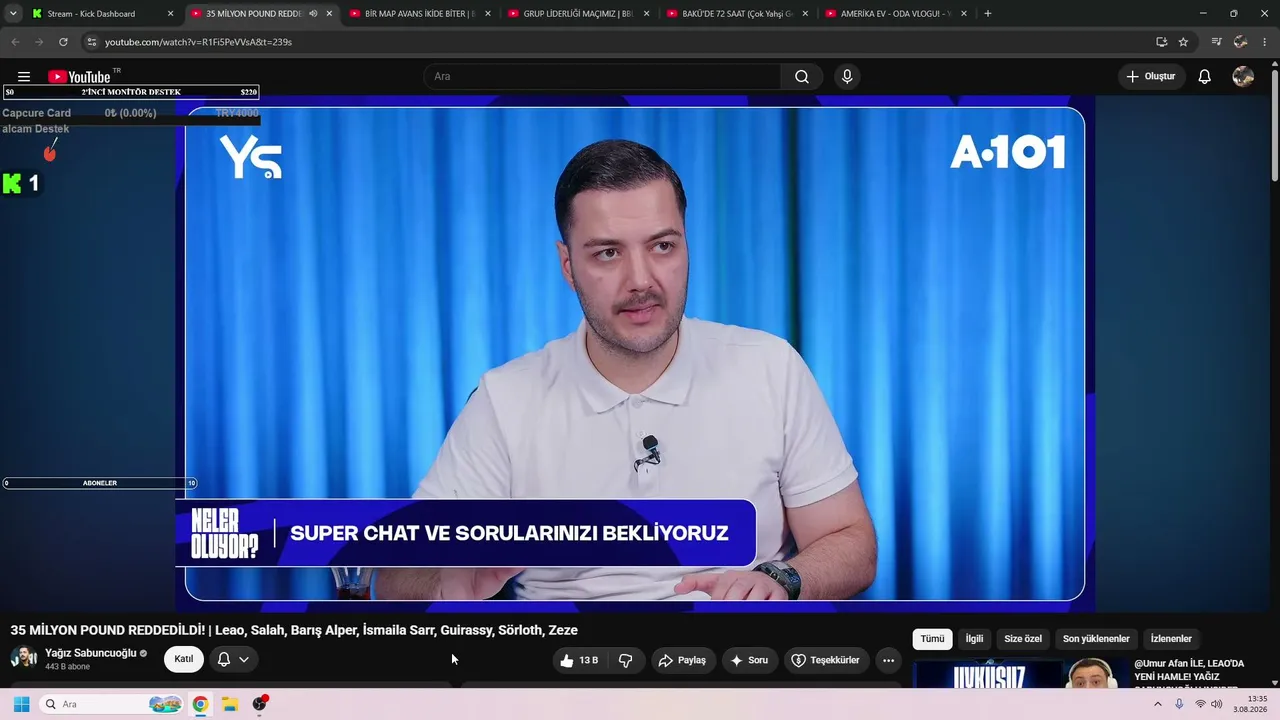Mute the audio on the playing tab
1280x720 pixels.
pyautogui.click(x=313, y=14)
